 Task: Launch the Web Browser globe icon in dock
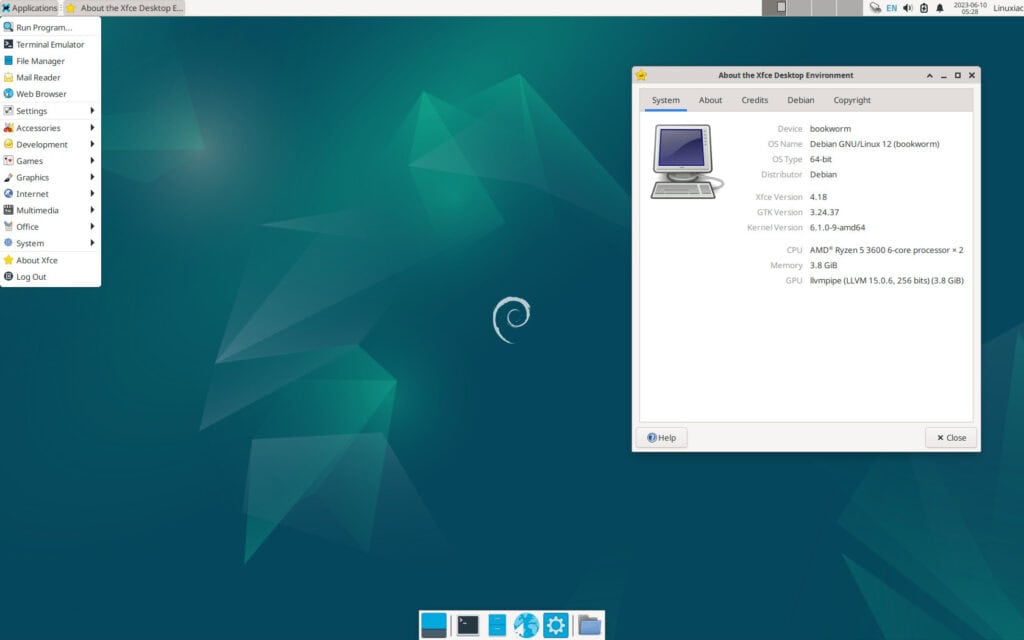(x=526, y=623)
